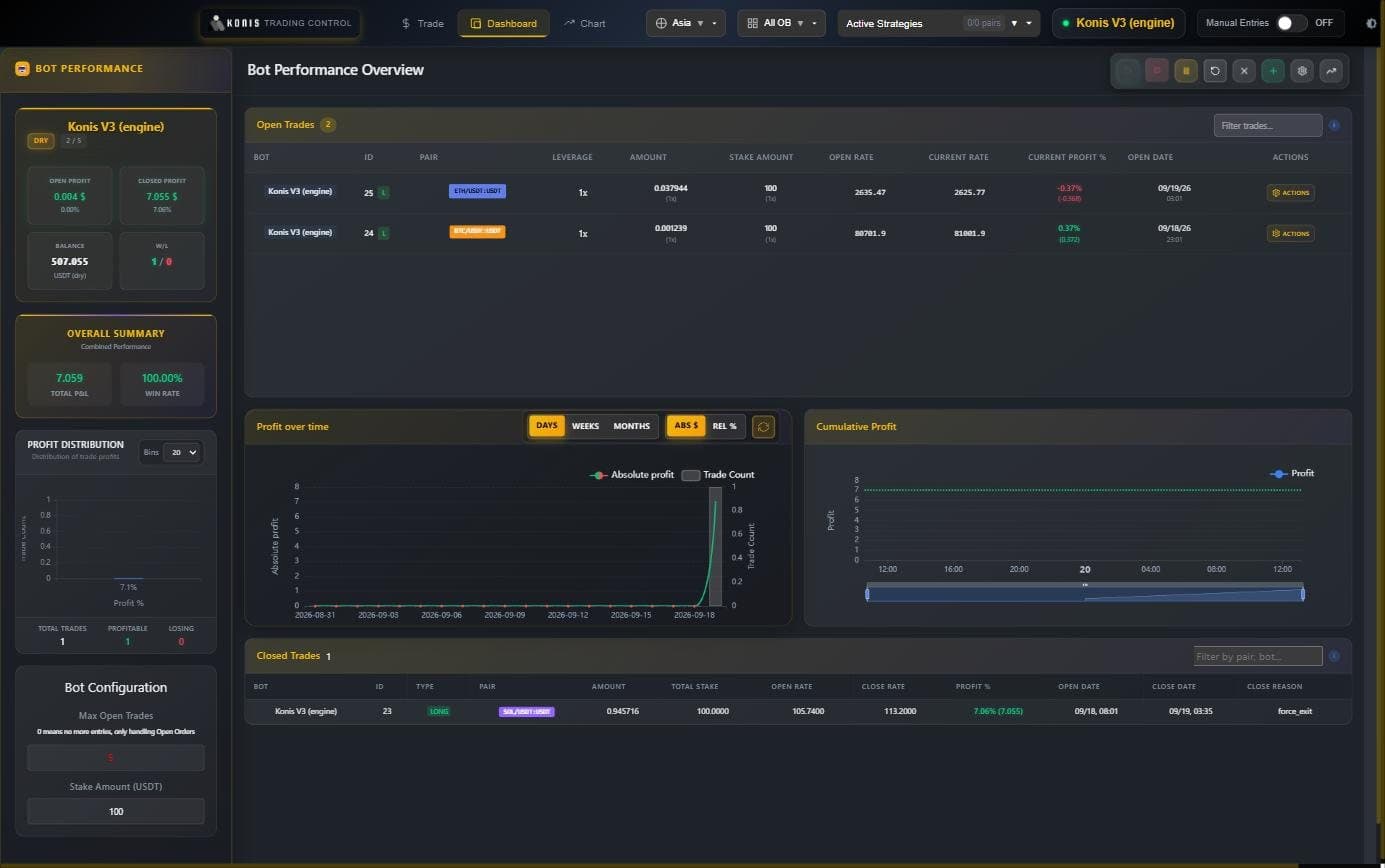Click the force_exit close reason cell
The image size is (1385, 868).
click(1294, 711)
